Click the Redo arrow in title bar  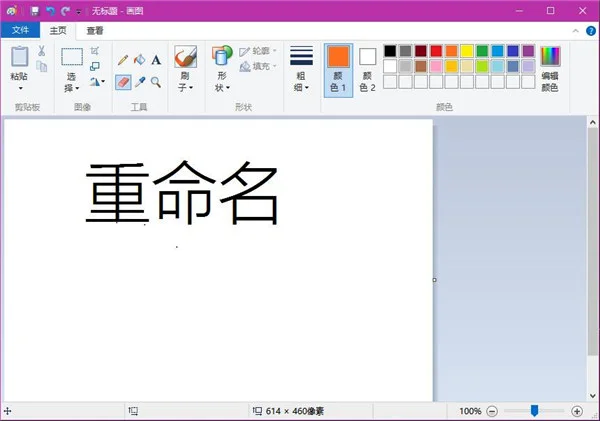(65, 11)
